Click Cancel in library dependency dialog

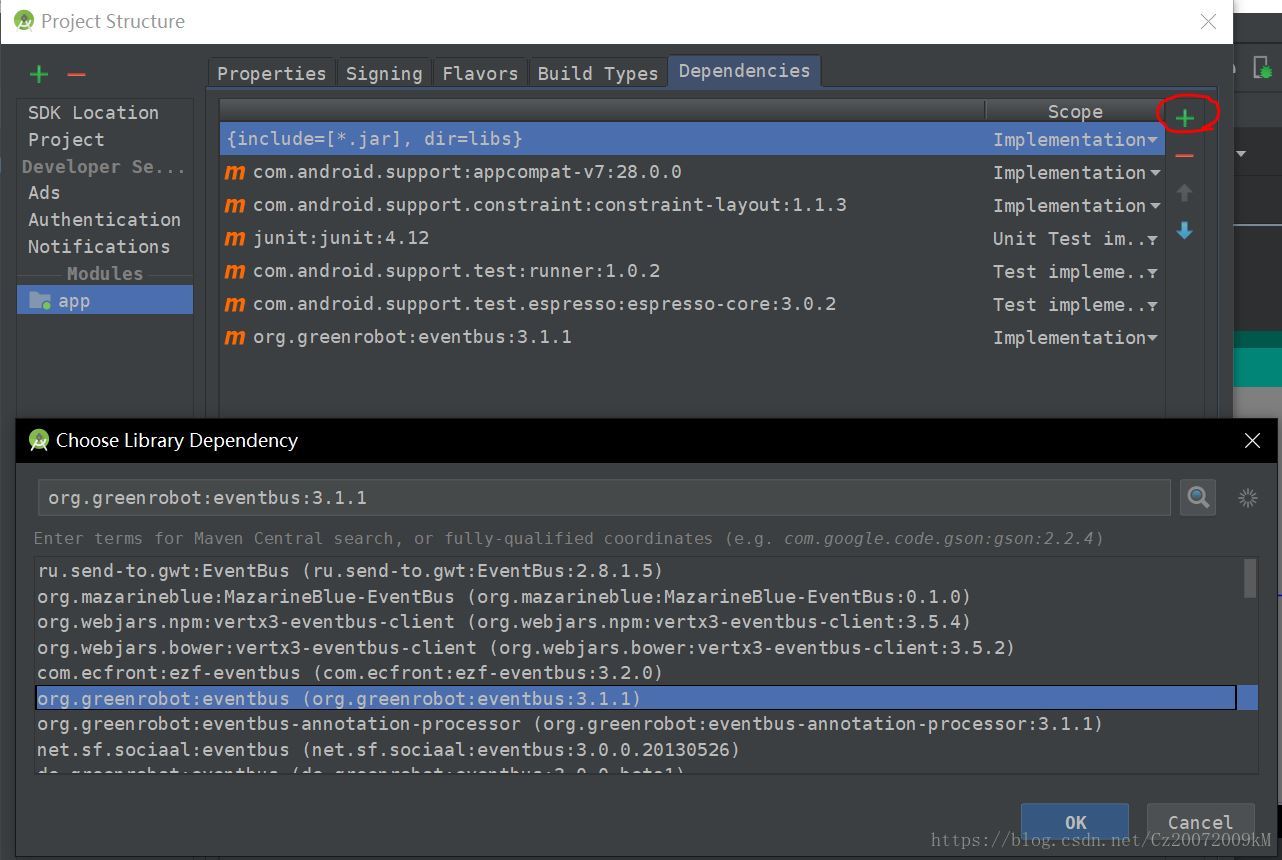[1200, 822]
